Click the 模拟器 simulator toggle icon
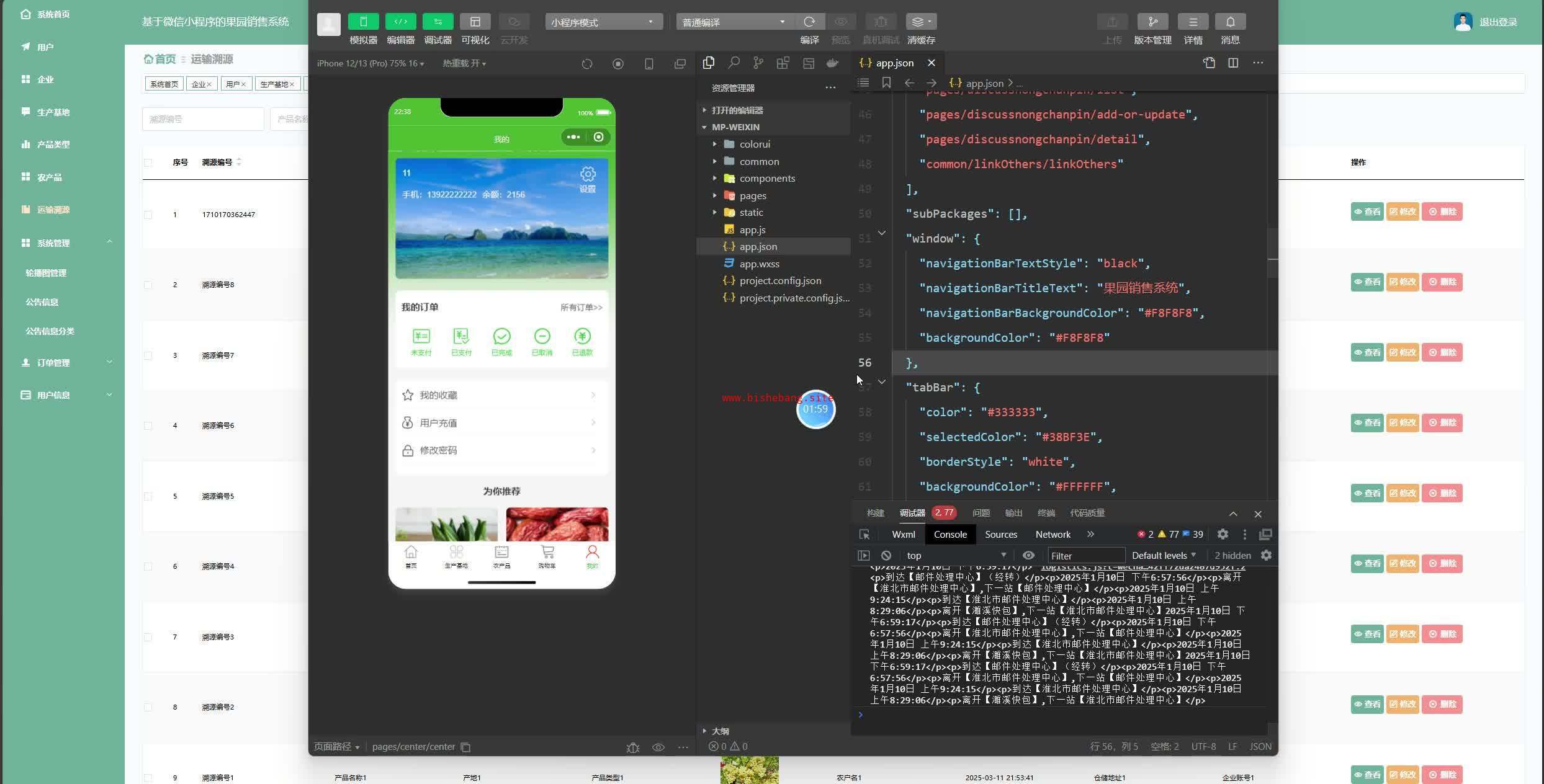The height and width of the screenshot is (784, 1544). coord(363,22)
